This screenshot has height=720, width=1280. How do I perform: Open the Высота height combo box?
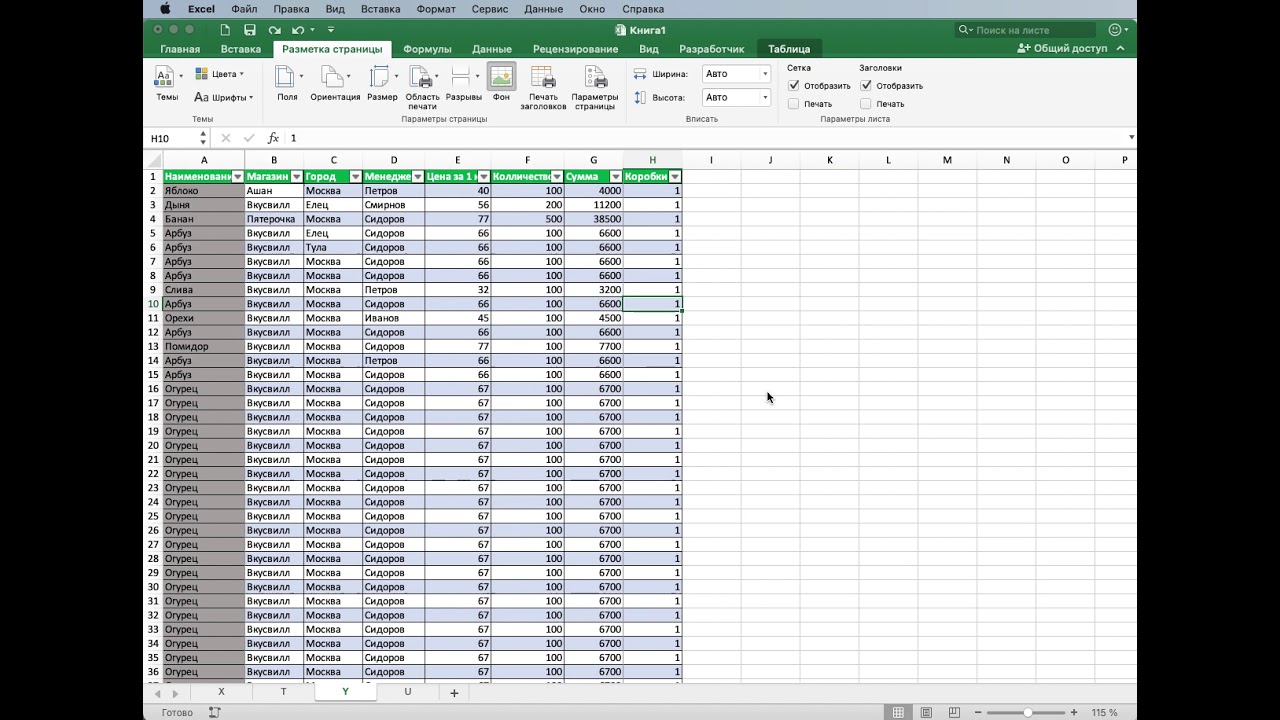point(736,97)
